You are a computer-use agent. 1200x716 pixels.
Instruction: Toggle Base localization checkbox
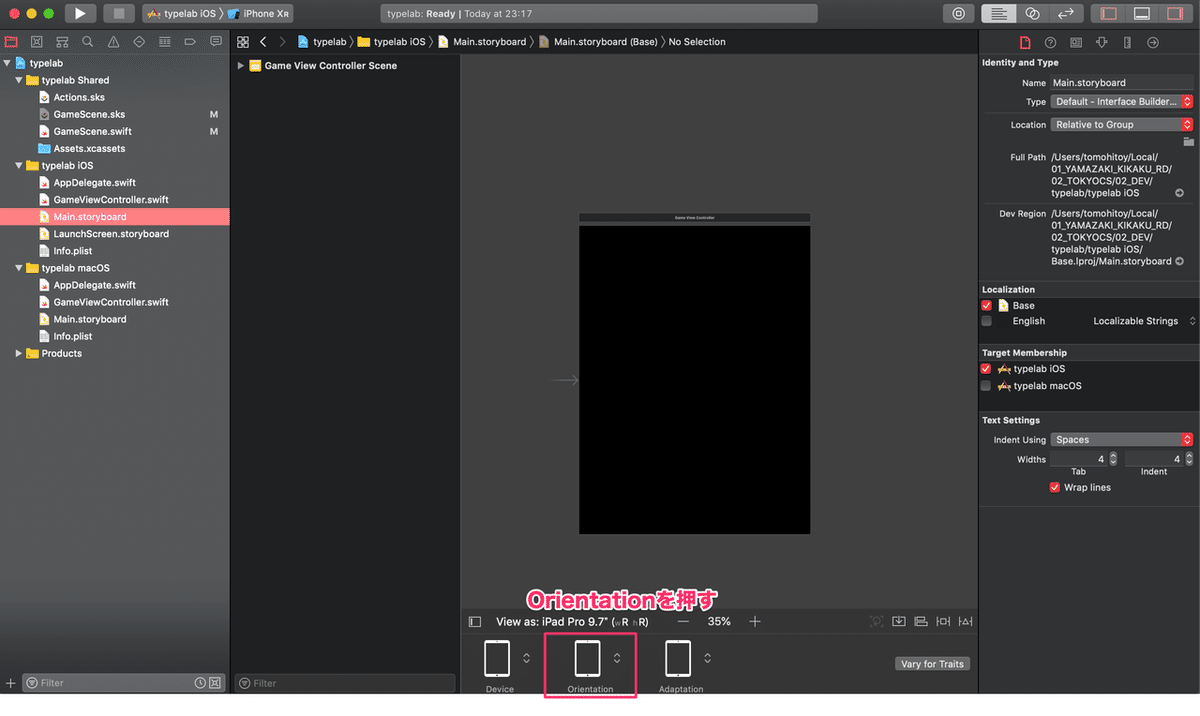pos(987,305)
